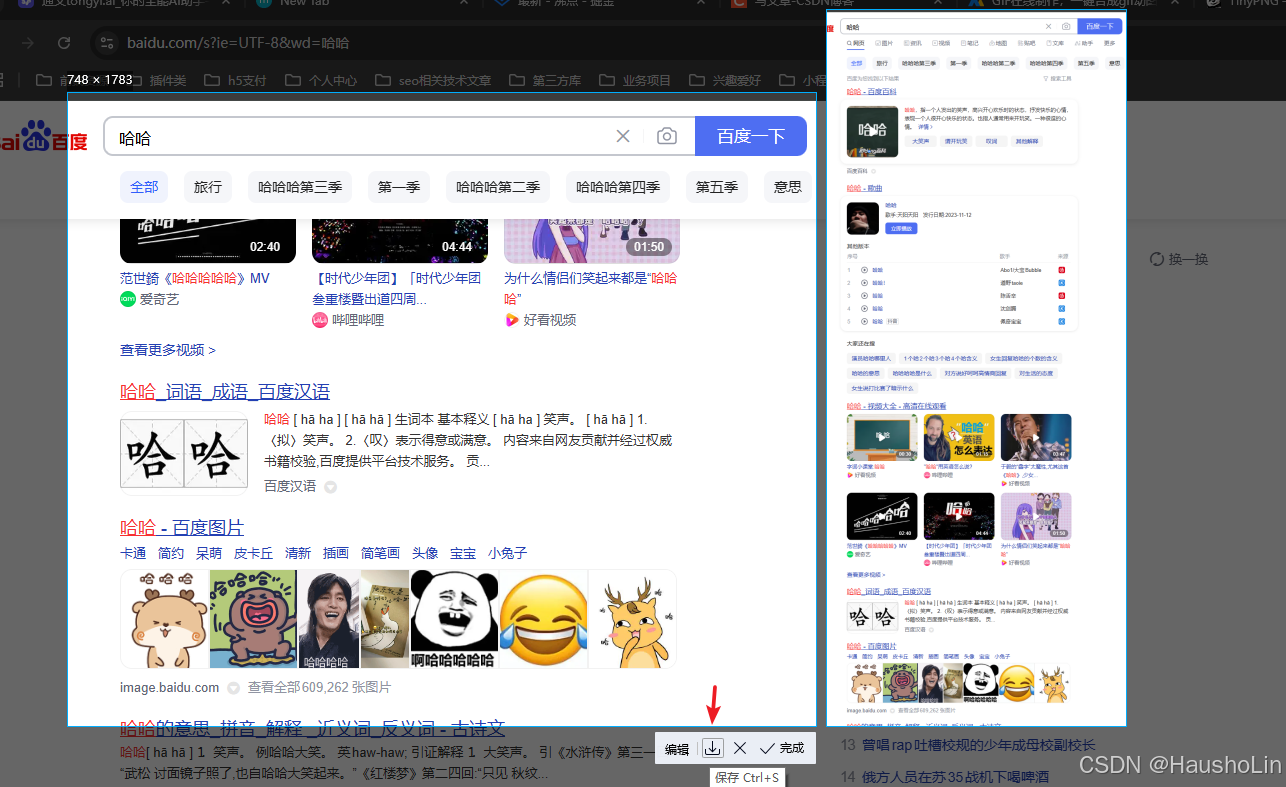
Task: Click the 换一换 refresh icon
Action: pyautogui.click(x=1156, y=259)
